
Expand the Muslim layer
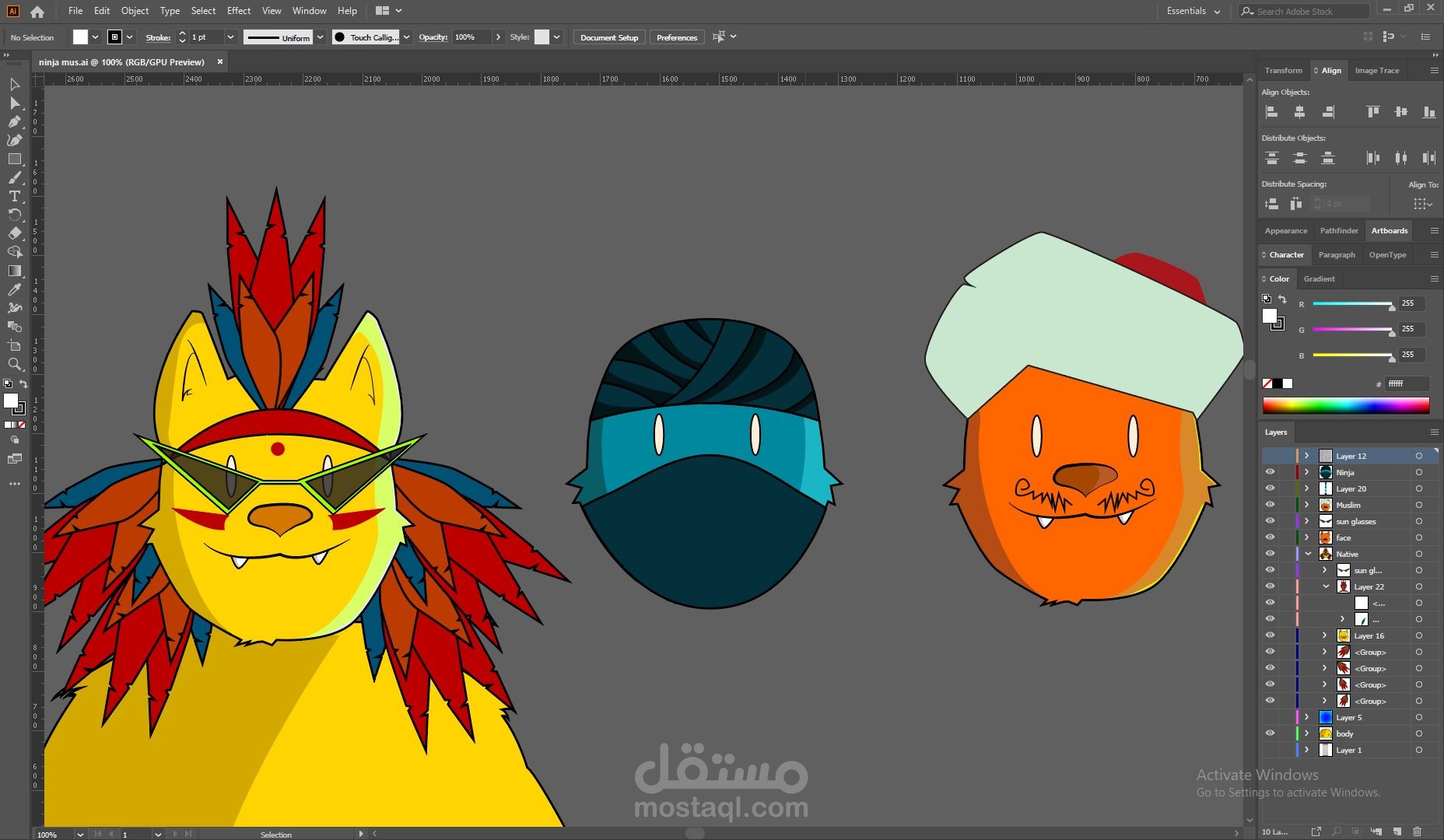(1307, 505)
